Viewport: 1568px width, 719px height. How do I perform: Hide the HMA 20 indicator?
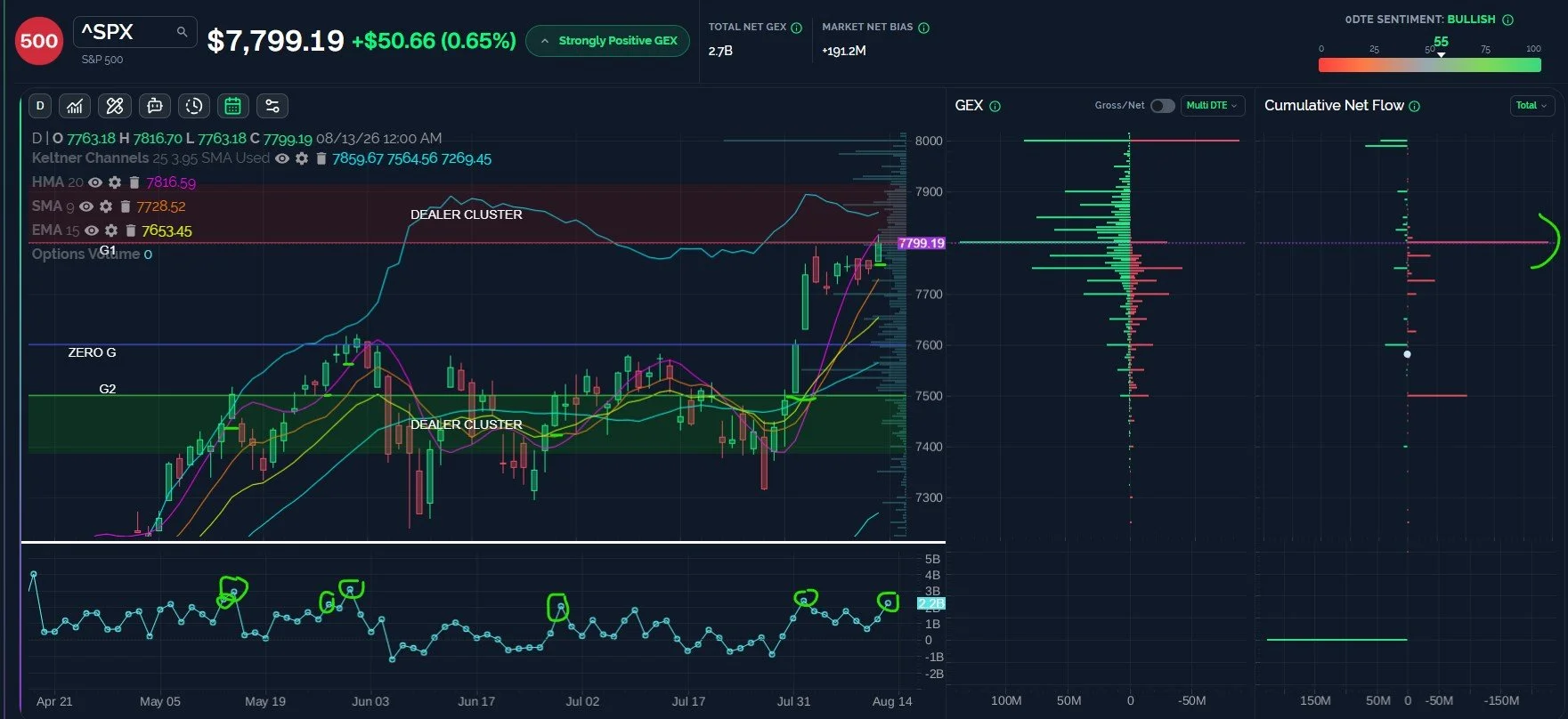pos(95,182)
